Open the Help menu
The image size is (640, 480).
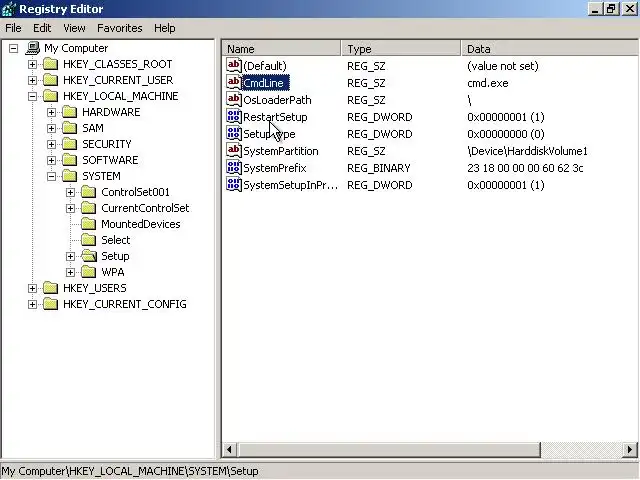tap(164, 28)
